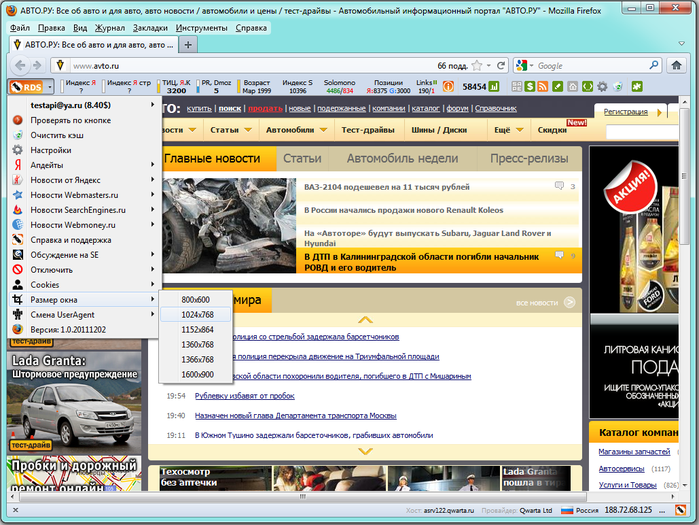Click the green brackets icon in RDS toolbar
699x525 pixels.
click(x=588, y=86)
